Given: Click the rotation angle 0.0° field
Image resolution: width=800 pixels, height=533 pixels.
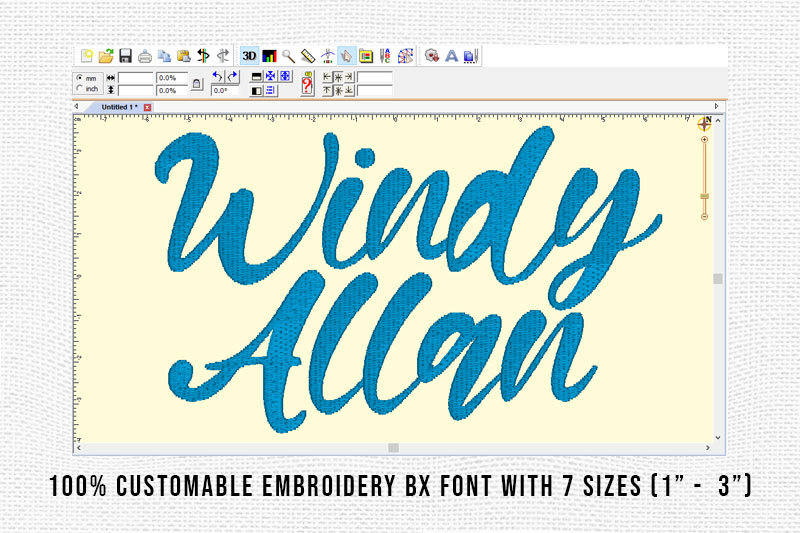Looking at the screenshot, I should 224,90.
